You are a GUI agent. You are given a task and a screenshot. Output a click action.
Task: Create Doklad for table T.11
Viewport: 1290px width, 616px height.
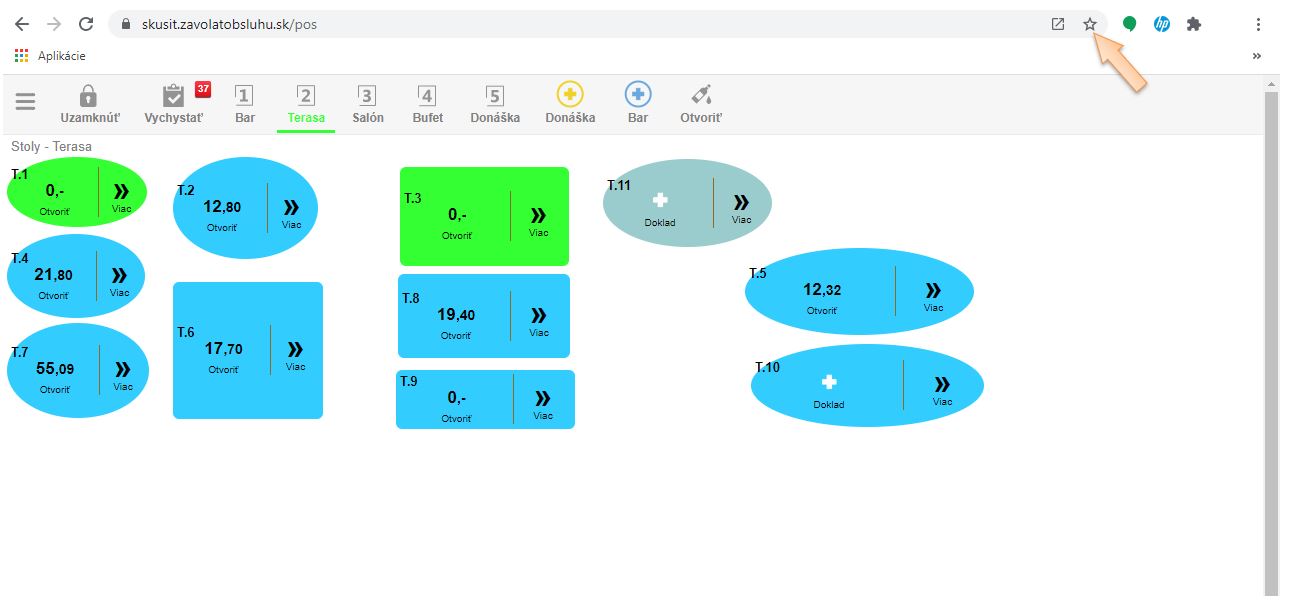[x=660, y=205]
